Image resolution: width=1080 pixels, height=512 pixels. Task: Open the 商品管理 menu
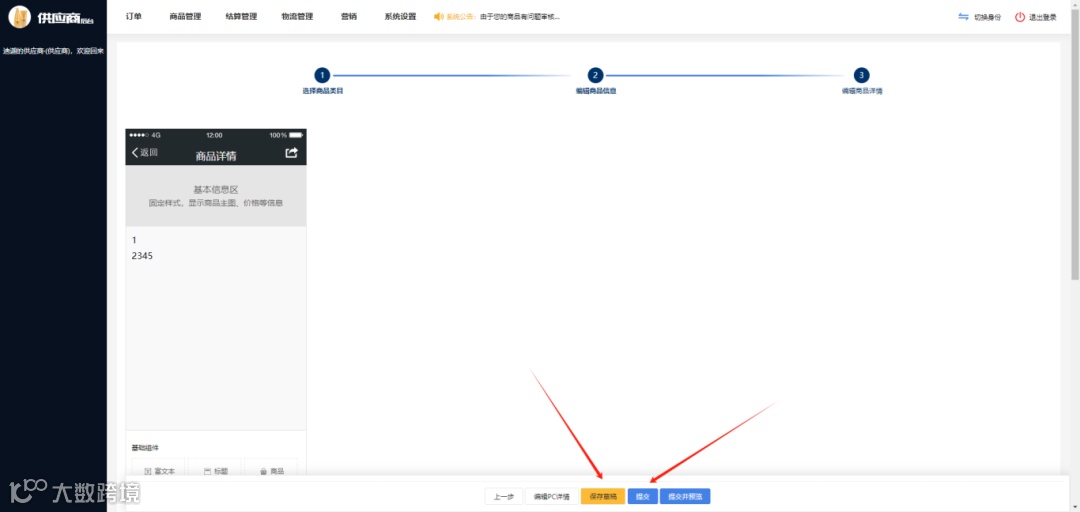[185, 17]
